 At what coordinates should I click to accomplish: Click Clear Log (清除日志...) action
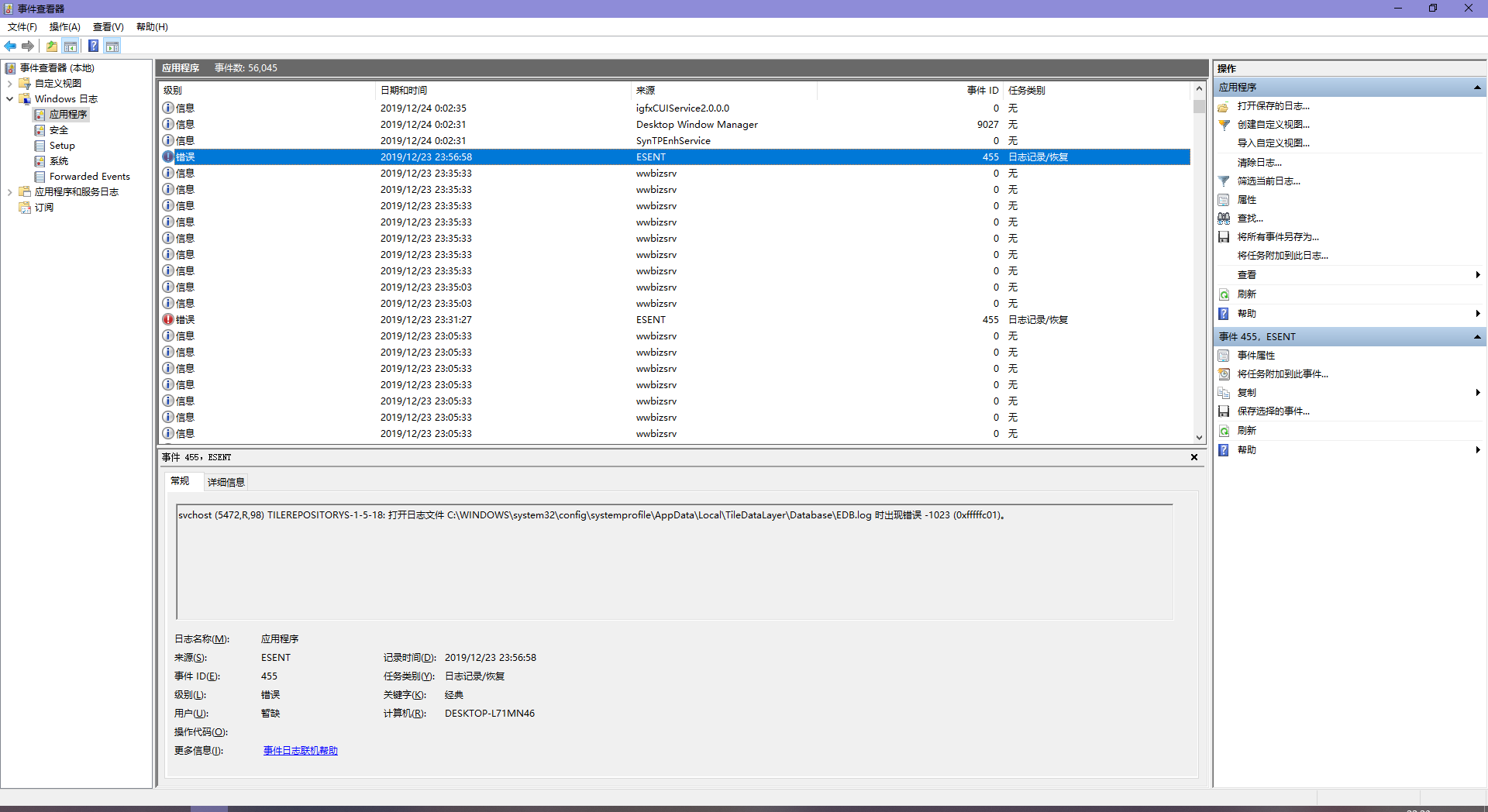coord(1259,163)
